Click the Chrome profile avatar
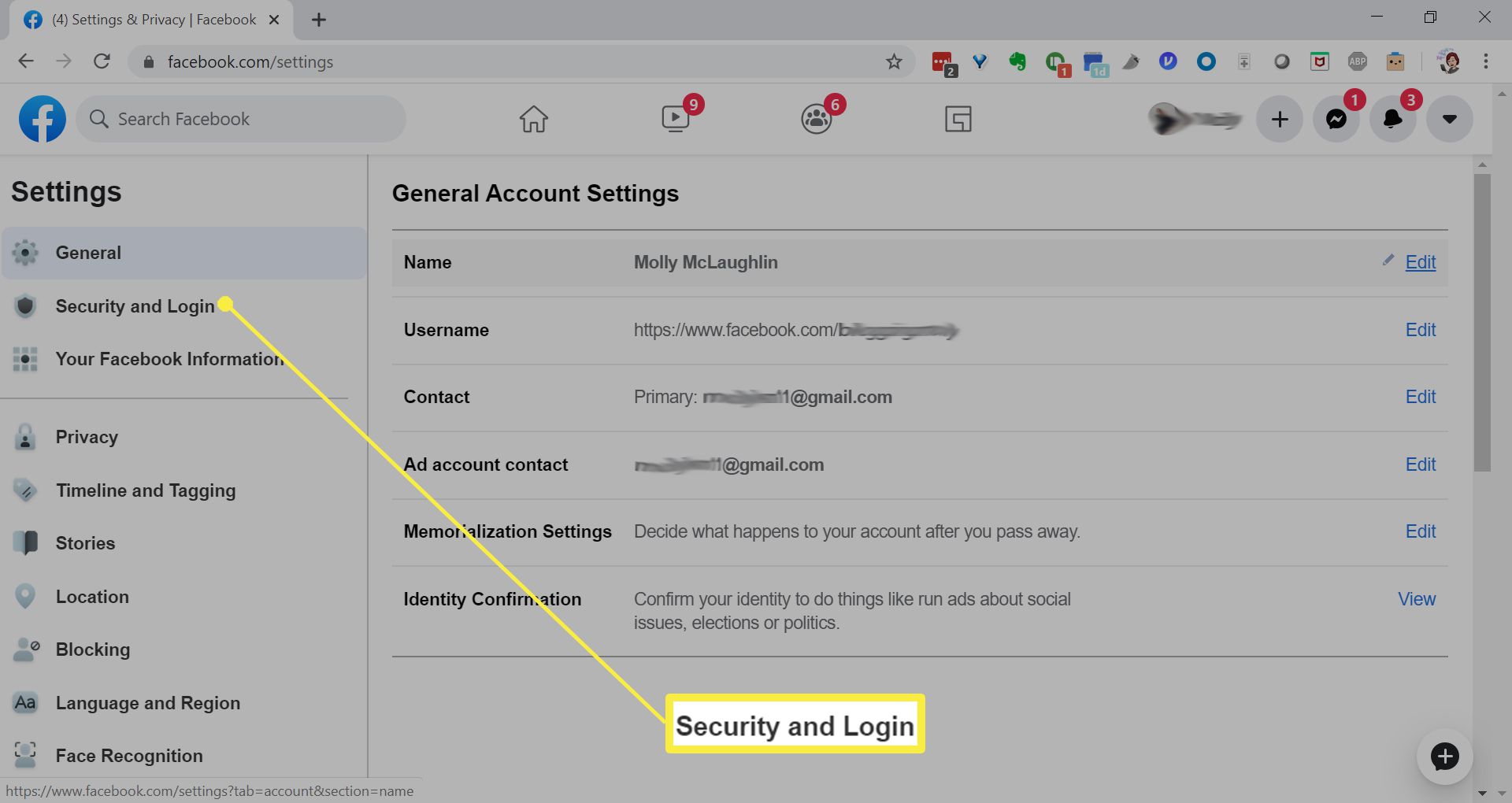 (1448, 61)
